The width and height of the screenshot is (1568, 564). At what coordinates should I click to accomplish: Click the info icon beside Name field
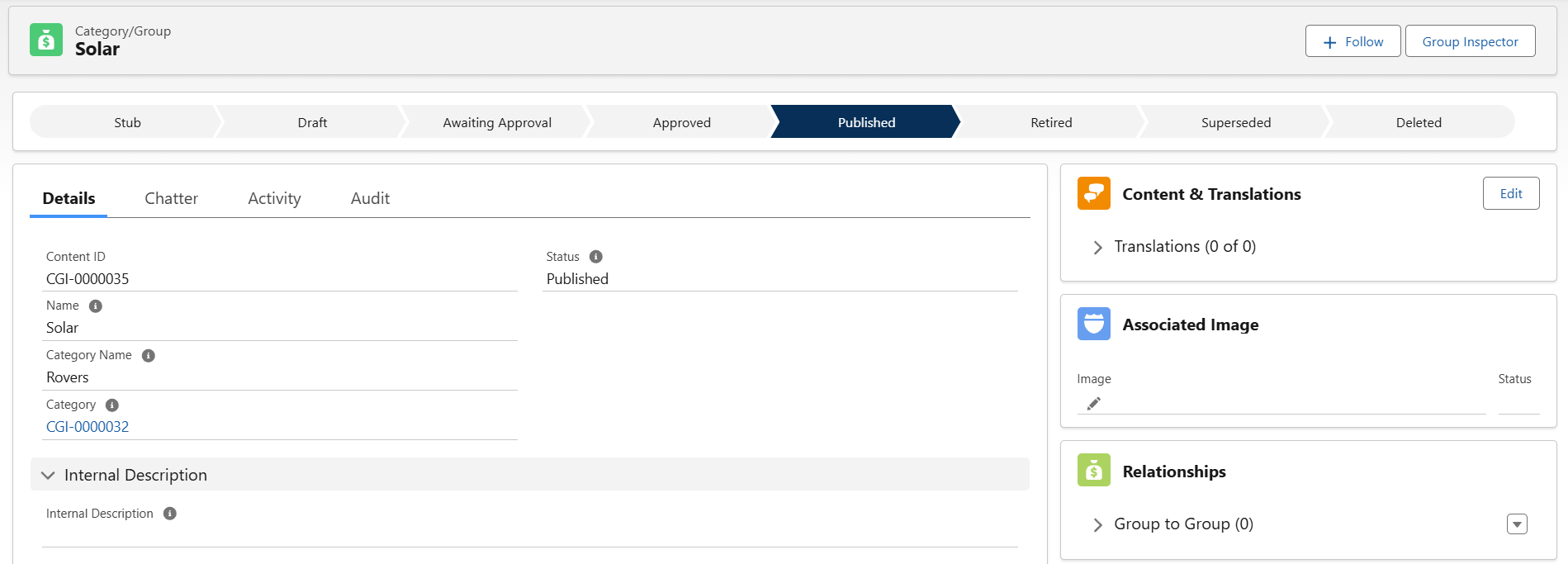click(x=96, y=306)
